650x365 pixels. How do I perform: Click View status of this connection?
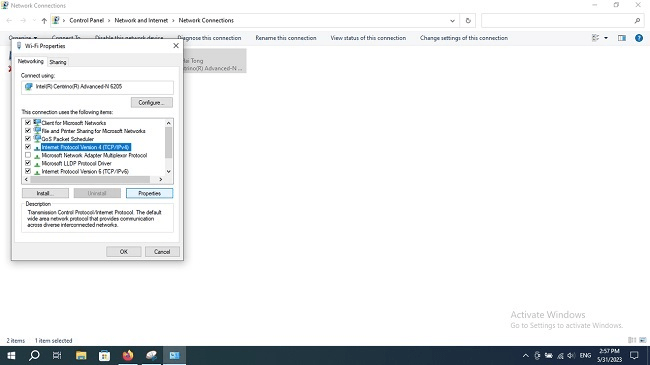coord(368,38)
